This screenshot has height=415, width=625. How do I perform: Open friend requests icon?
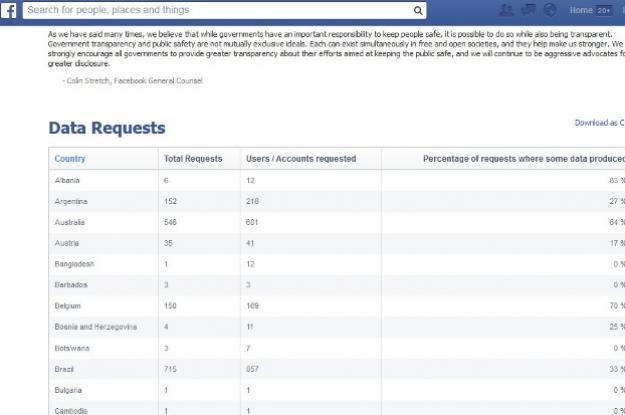(x=506, y=10)
